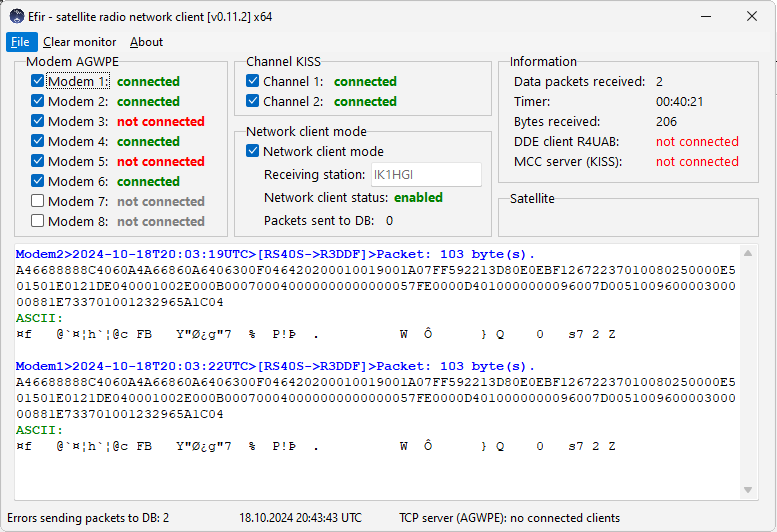The image size is (777, 532).
Task: Uncheck the Modem 1 checkbox
Action: 38,82
